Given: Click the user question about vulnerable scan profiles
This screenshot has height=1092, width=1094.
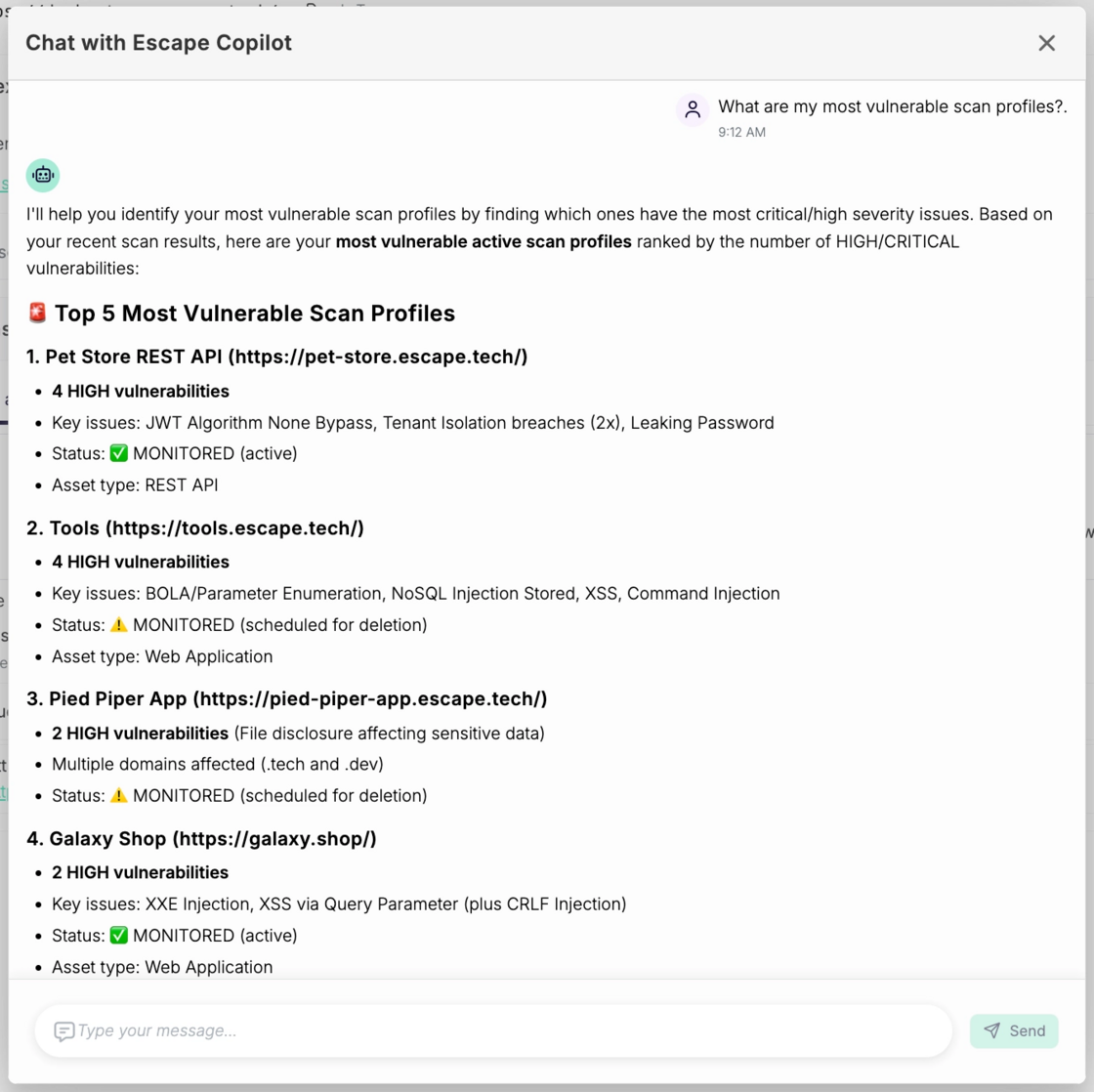Looking at the screenshot, I should (x=893, y=106).
